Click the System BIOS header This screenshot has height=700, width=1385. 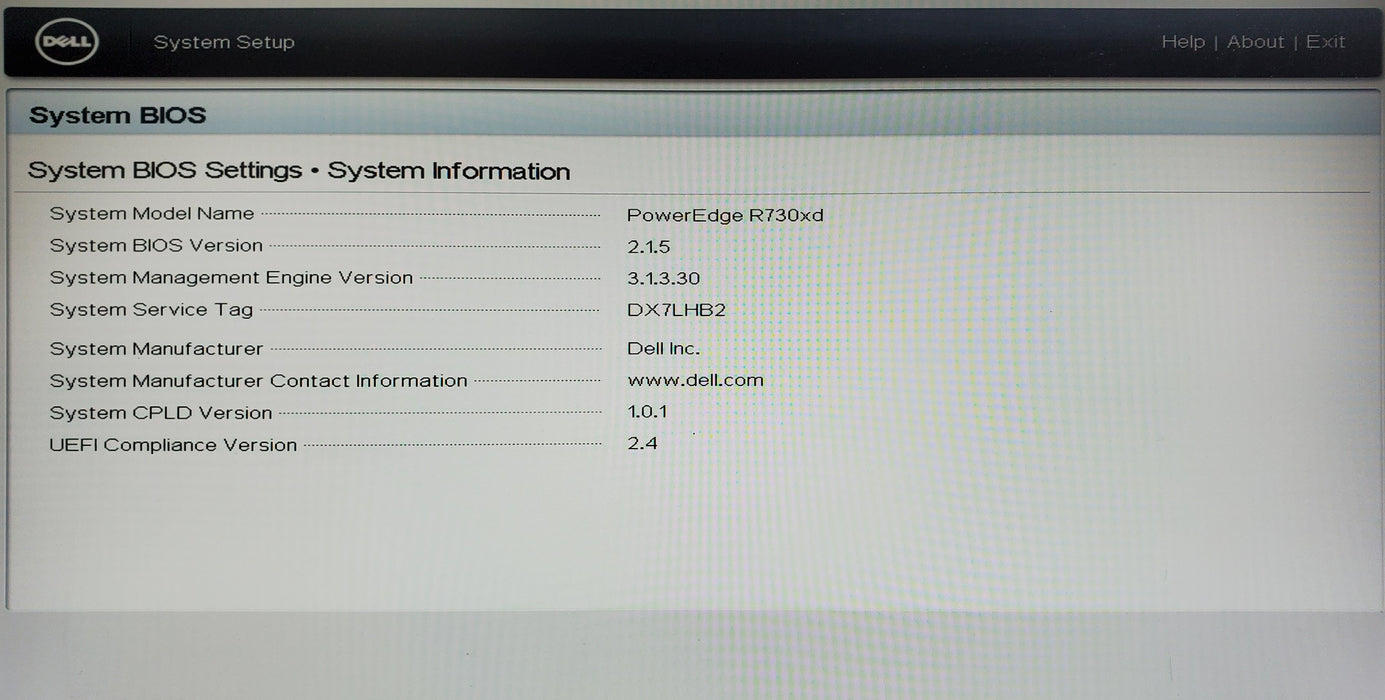tap(117, 115)
